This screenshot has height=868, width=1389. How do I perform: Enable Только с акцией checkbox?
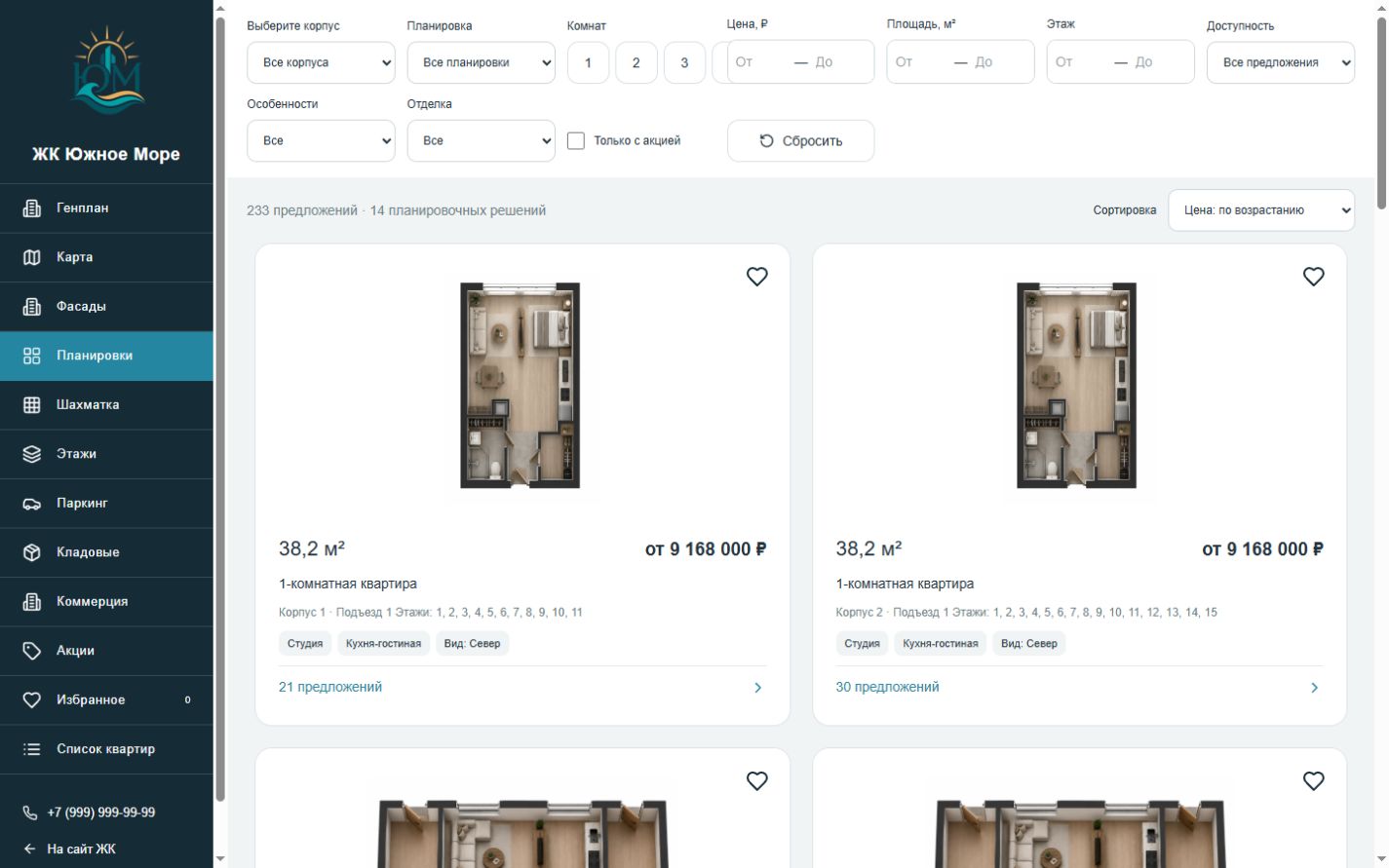pyautogui.click(x=576, y=141)
